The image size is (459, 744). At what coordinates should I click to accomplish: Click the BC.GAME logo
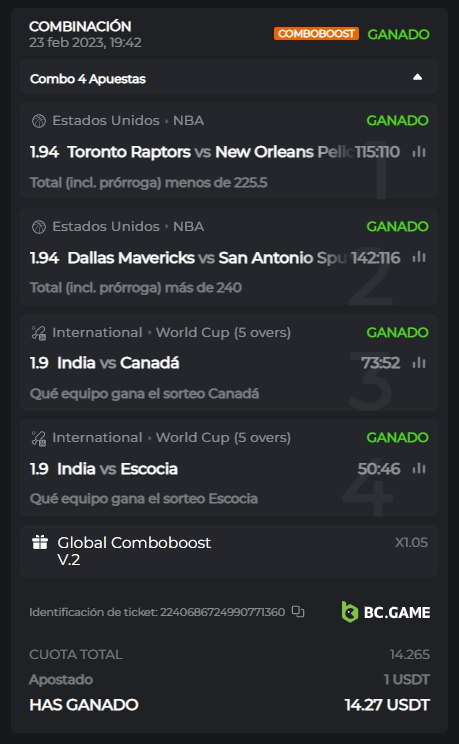coord(385,612)
